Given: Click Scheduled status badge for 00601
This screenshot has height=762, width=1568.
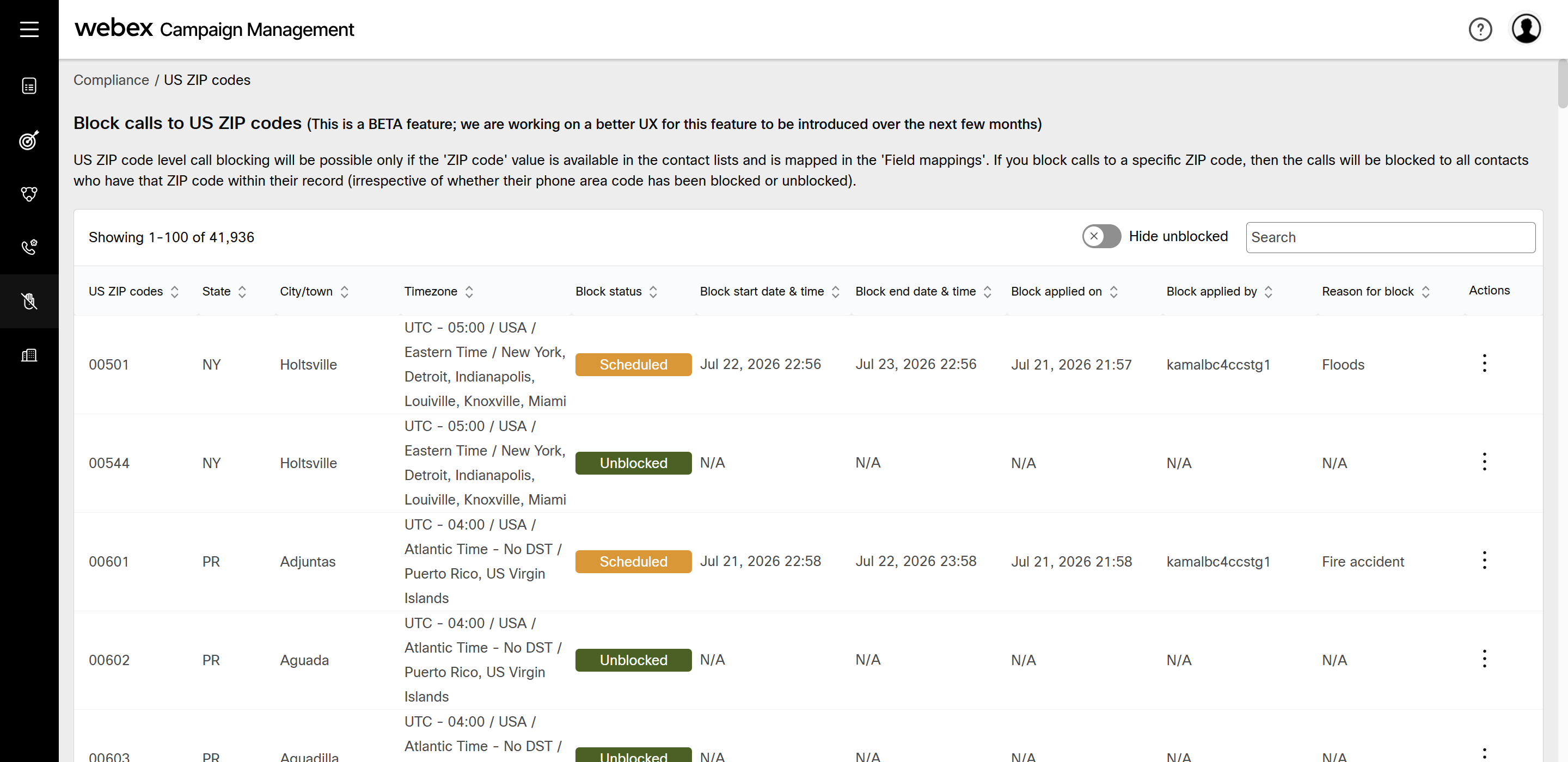Looking at the screenshot, I should (x=633, y=562).
